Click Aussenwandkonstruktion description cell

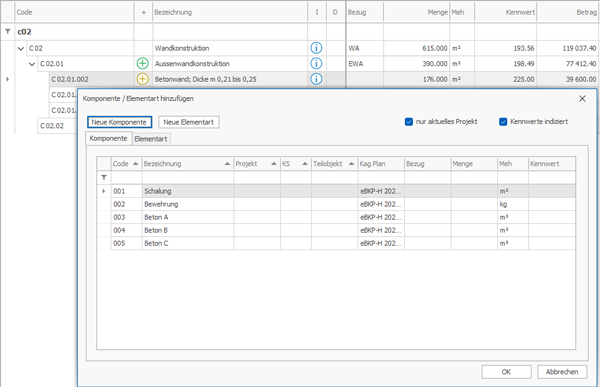230,64
